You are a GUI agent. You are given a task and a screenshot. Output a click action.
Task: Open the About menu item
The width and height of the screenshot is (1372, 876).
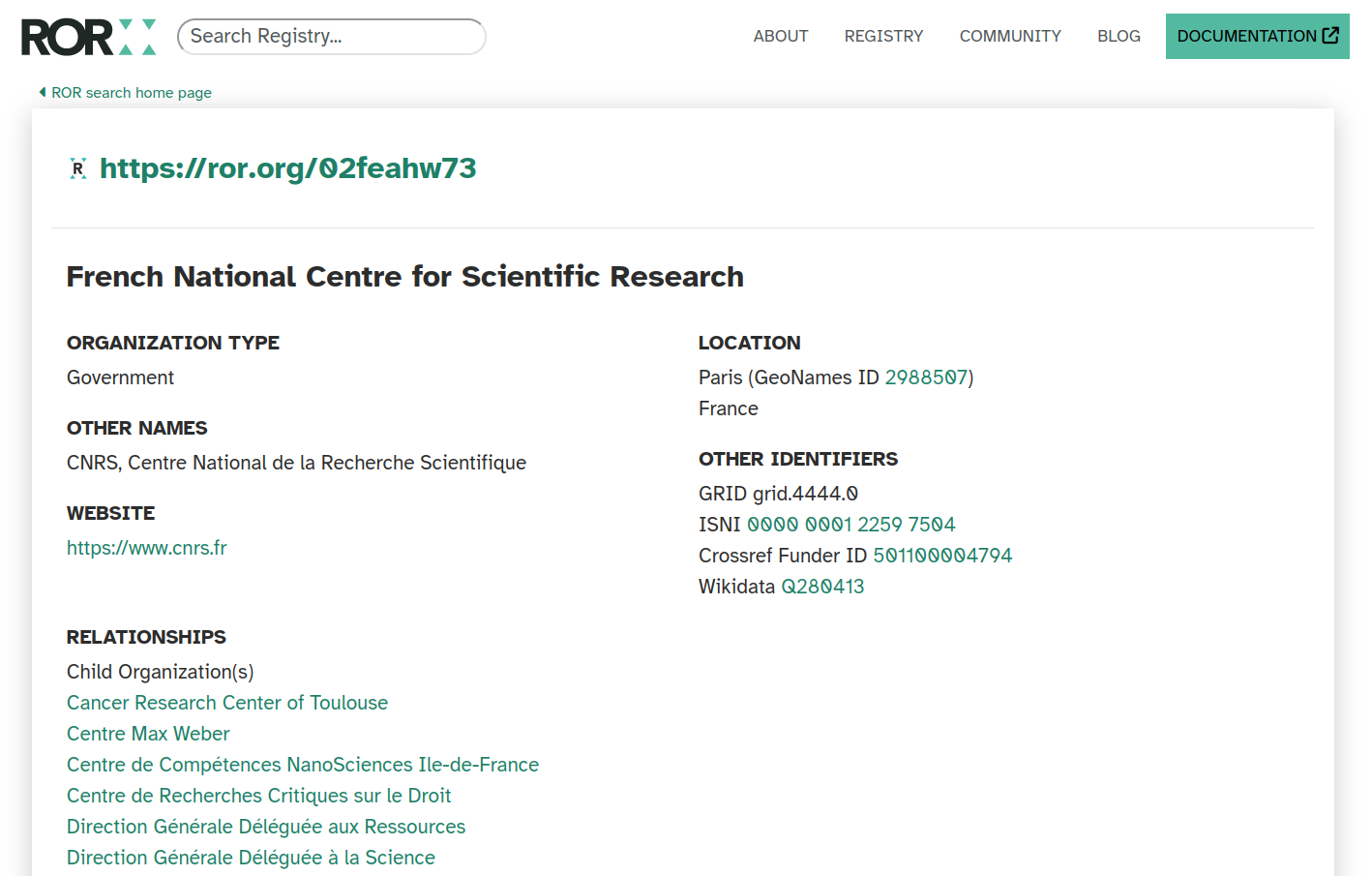[x=781, y=36]
